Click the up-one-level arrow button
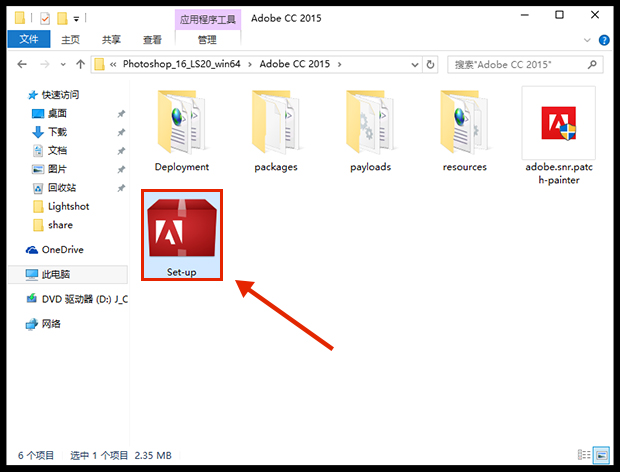This screenshot has height=472, width=620. click(77, 64)
